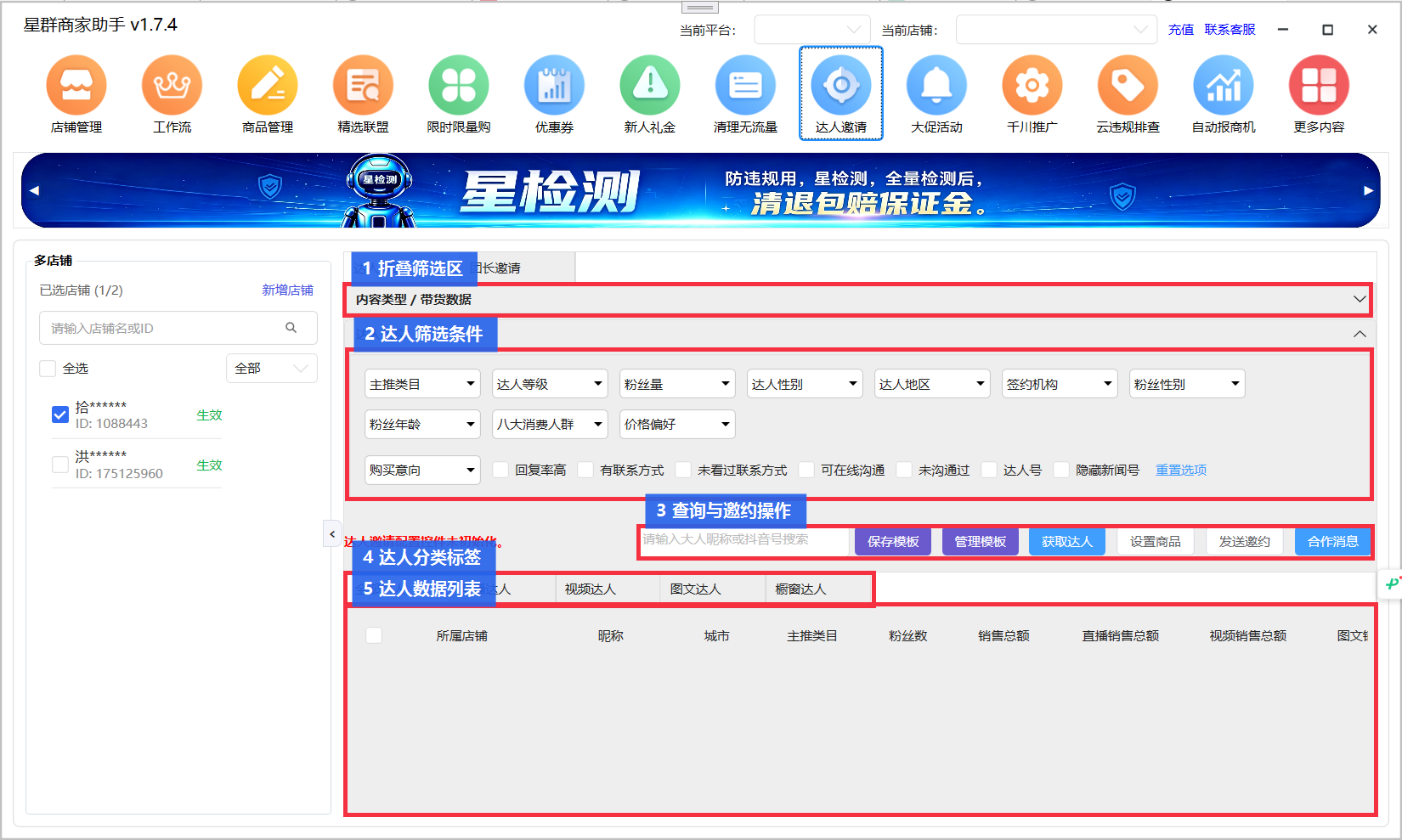Check the store ID 175125960 checkbox
Viewport: 1402px width, 840px height.
[60, 465]
